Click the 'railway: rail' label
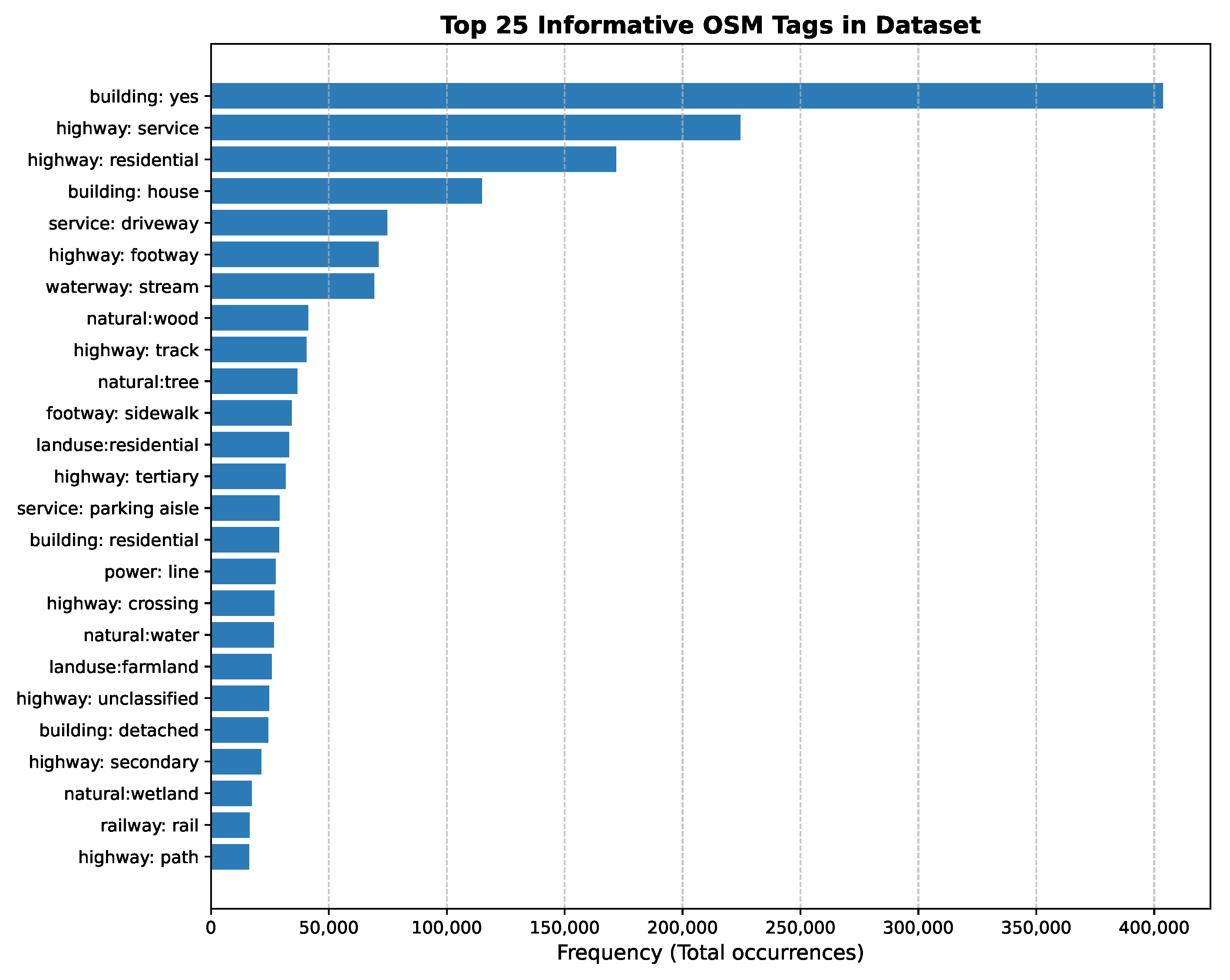The width and height of the screenshot is (1230, 980). (149, 825)
